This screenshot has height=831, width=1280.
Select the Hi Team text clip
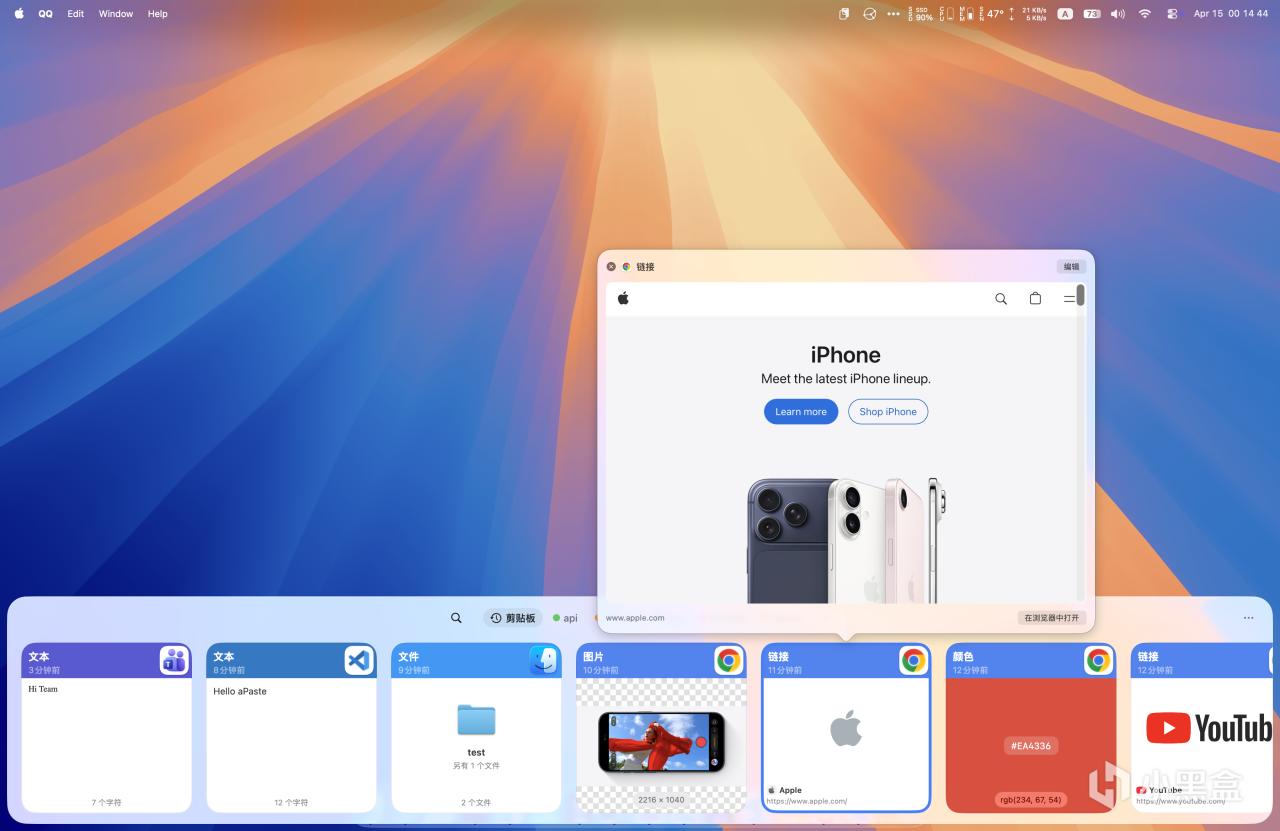[x=106, y=728]
